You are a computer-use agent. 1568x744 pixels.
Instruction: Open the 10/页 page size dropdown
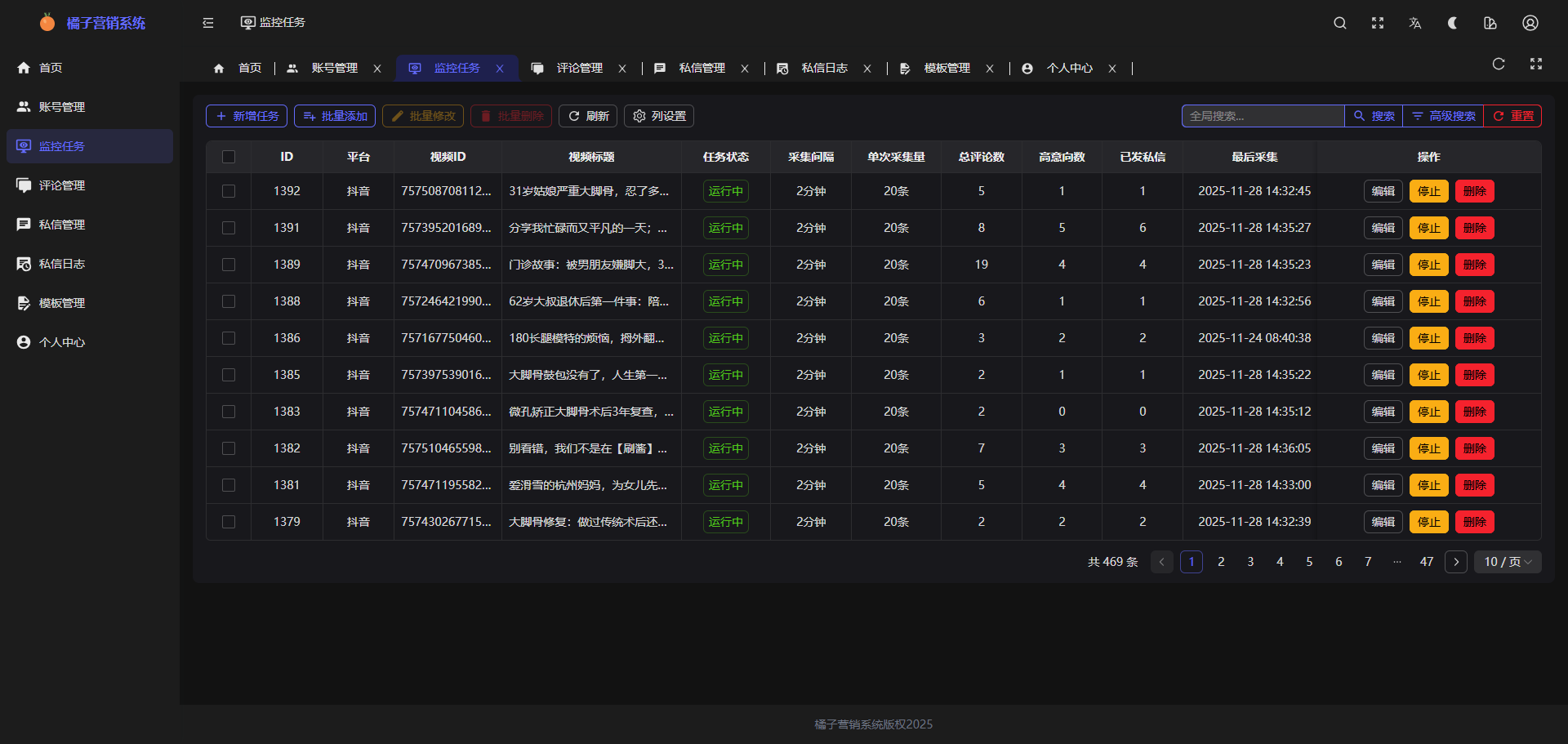click(1508, 562)
